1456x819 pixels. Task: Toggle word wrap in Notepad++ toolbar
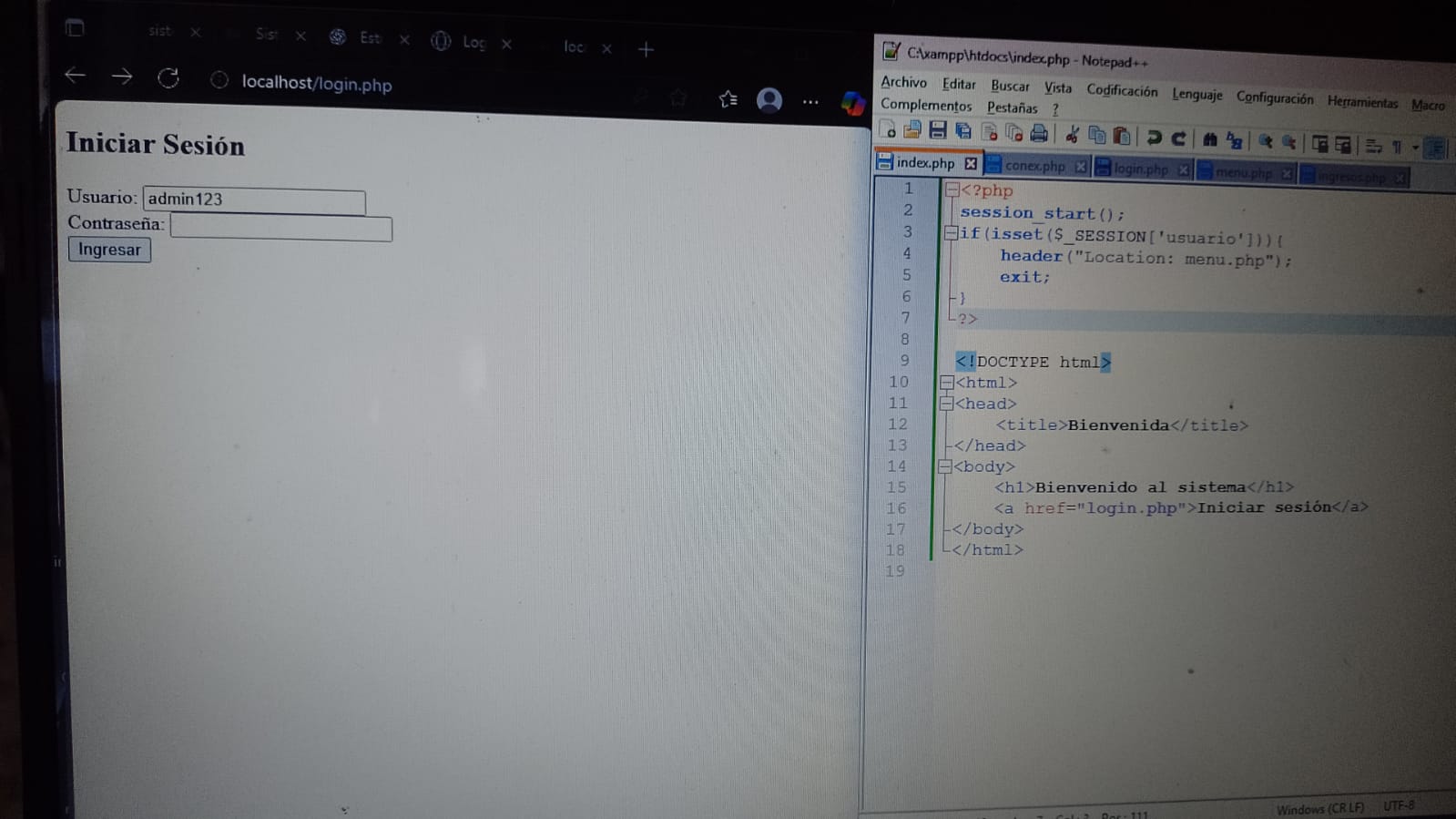[x=1374, y=146]
